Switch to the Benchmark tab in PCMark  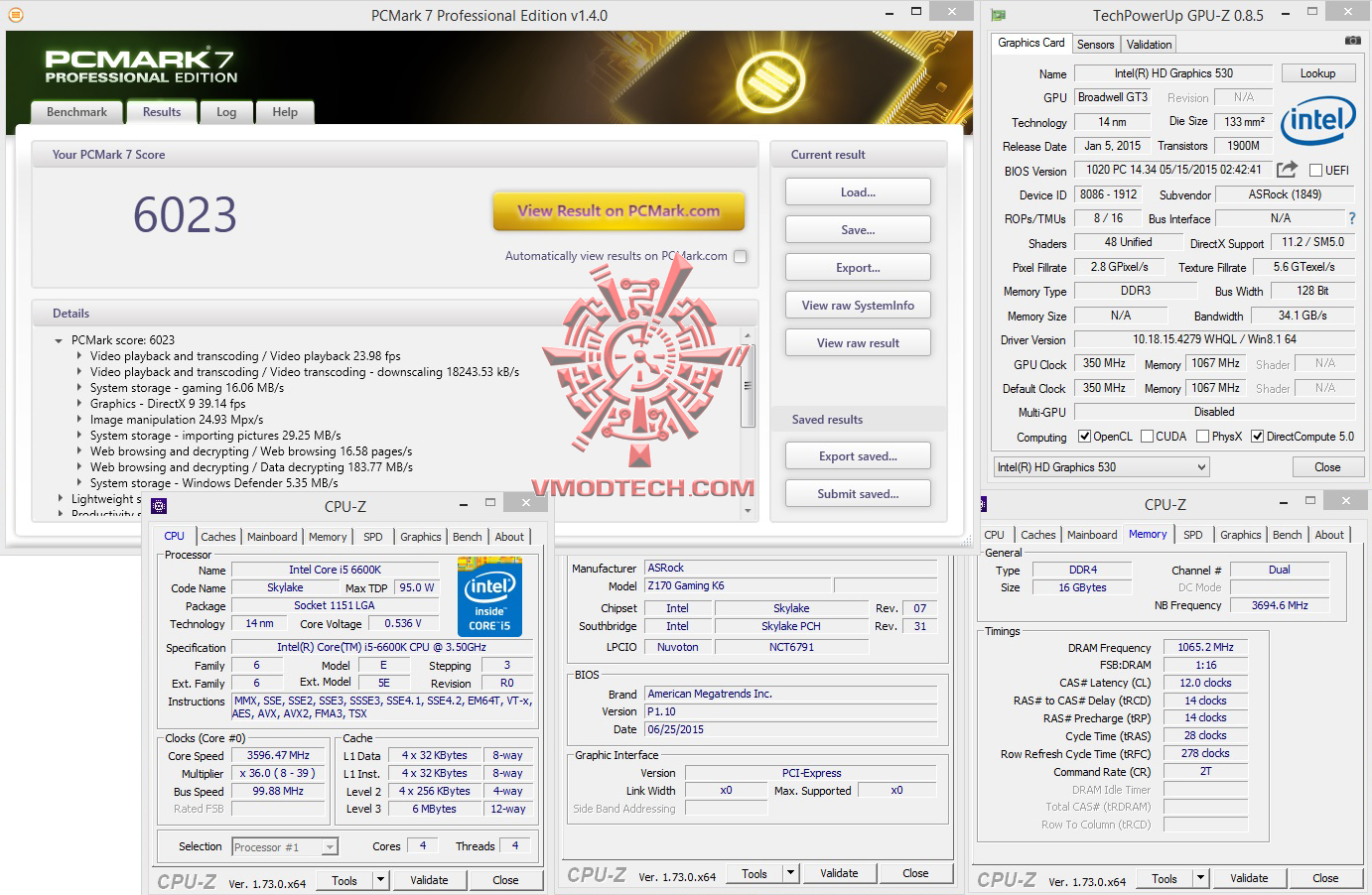click(x=76, y=112)
